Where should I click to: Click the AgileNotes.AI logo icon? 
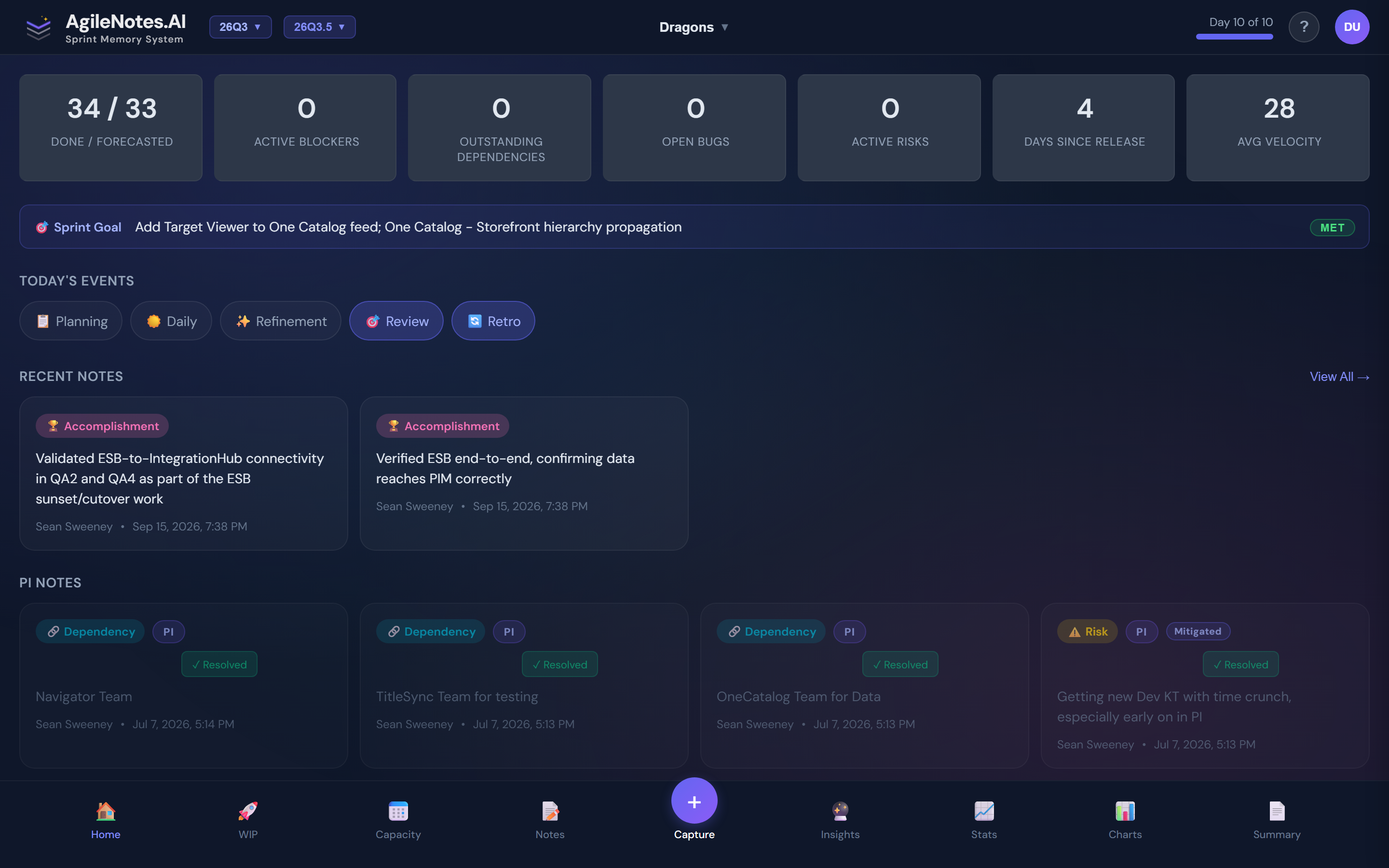point(39,27)
